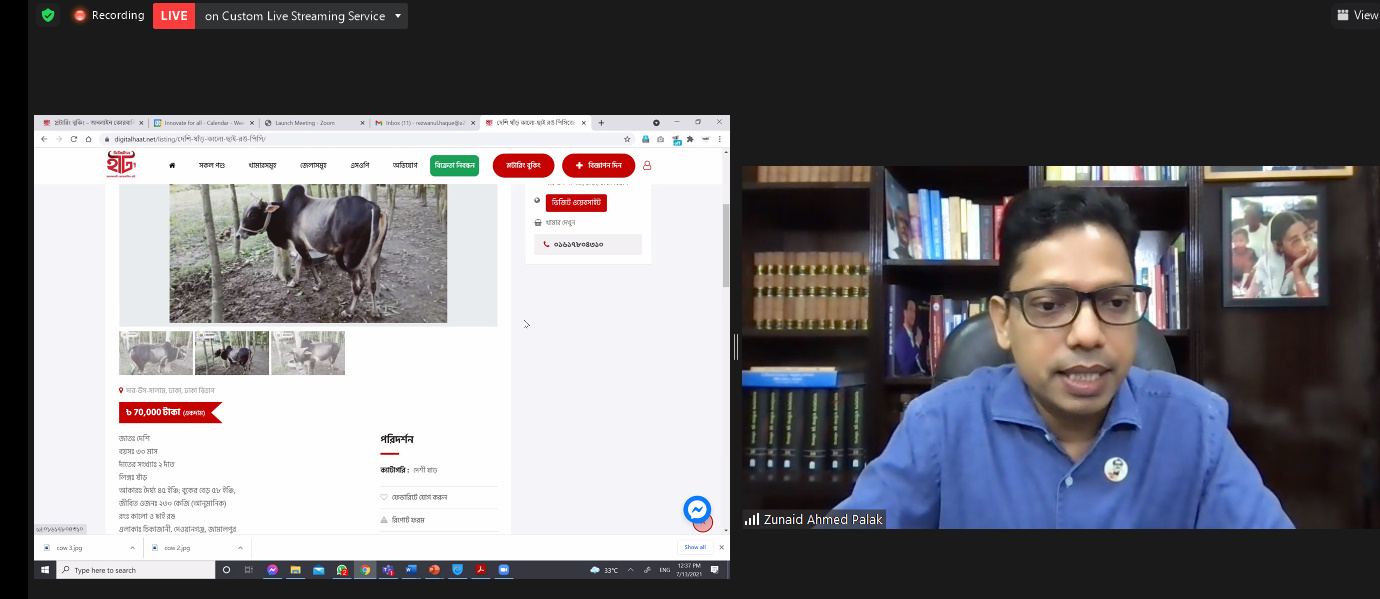This screenshot has width=1380, height=599.
Task: Open the Chrome three-dot menu
Action: 719,139
